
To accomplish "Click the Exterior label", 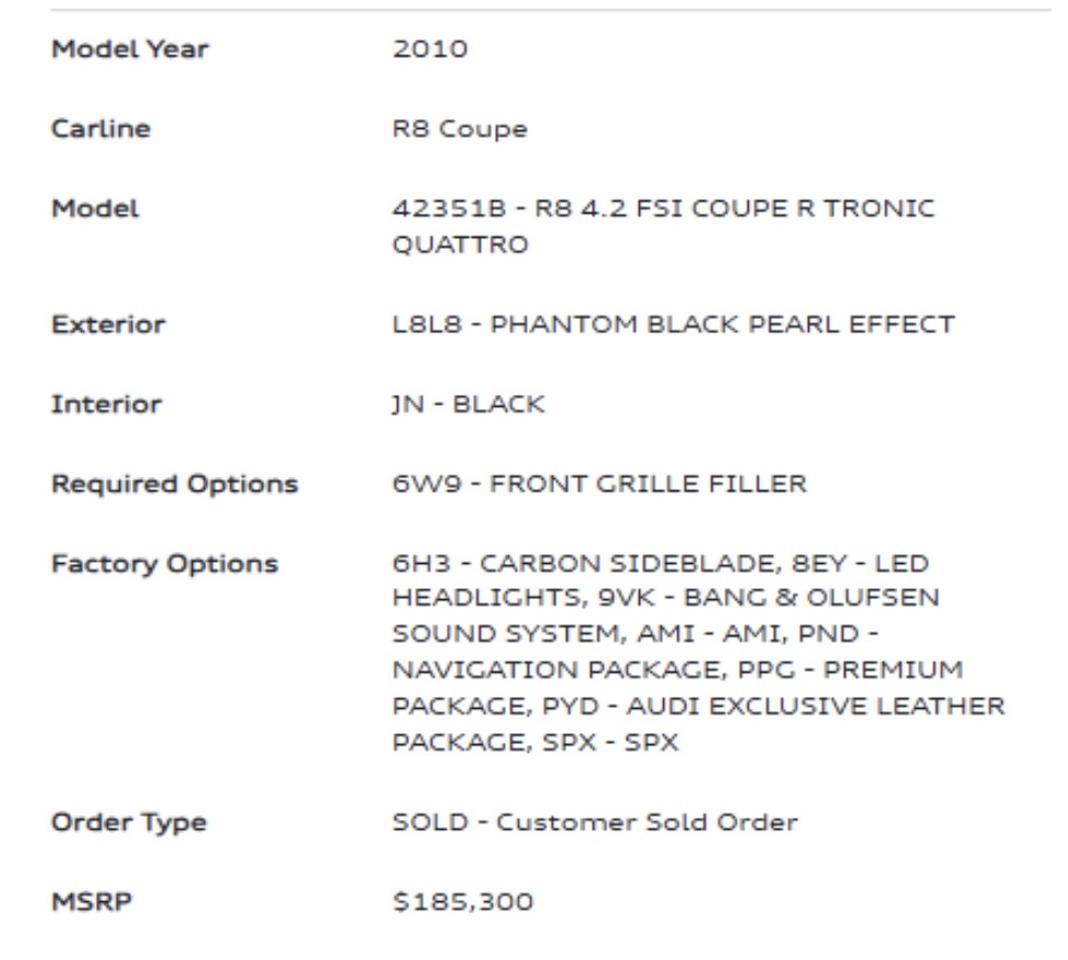I will 108,325.
